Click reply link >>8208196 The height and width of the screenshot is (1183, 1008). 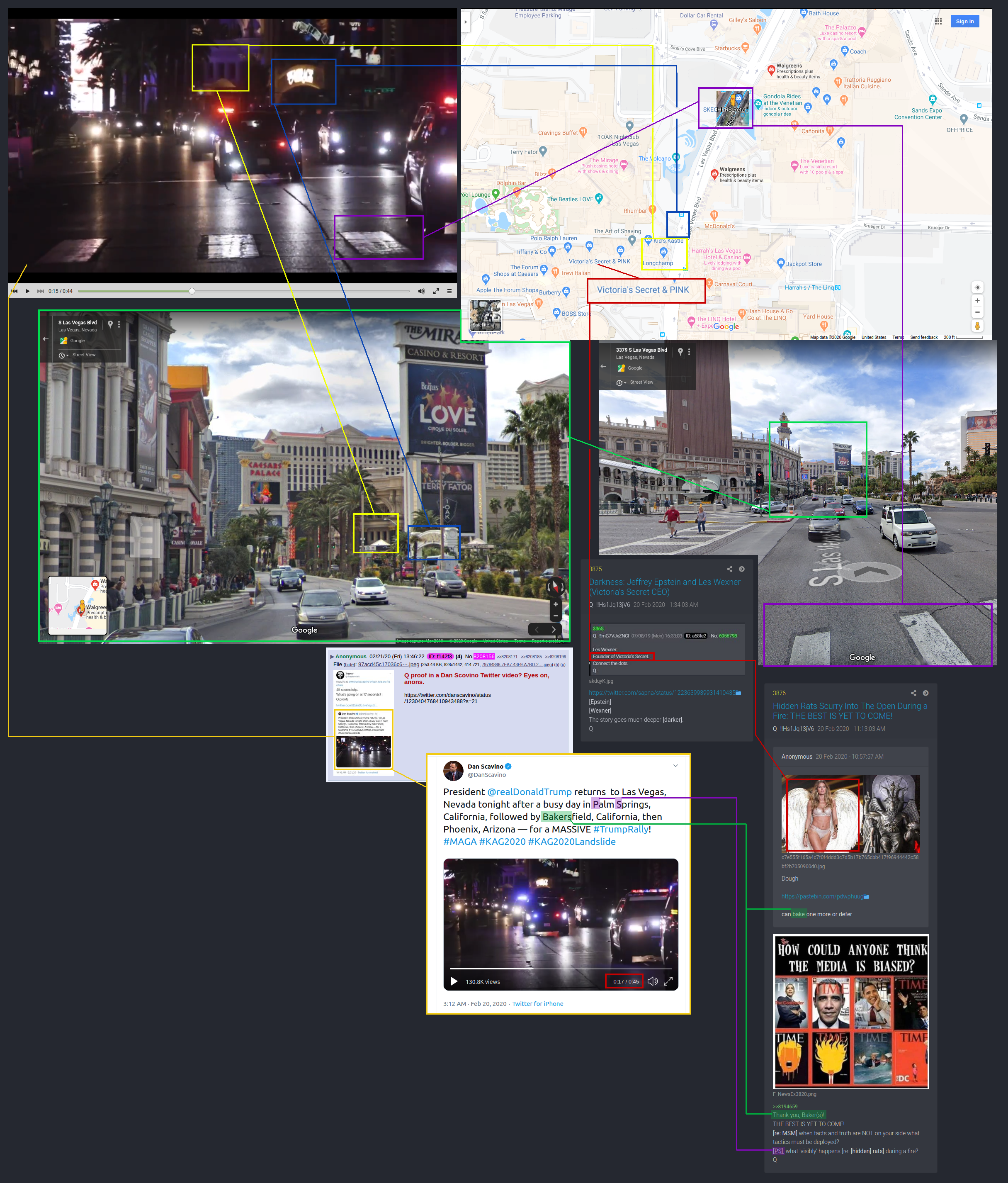click(555, 657)
